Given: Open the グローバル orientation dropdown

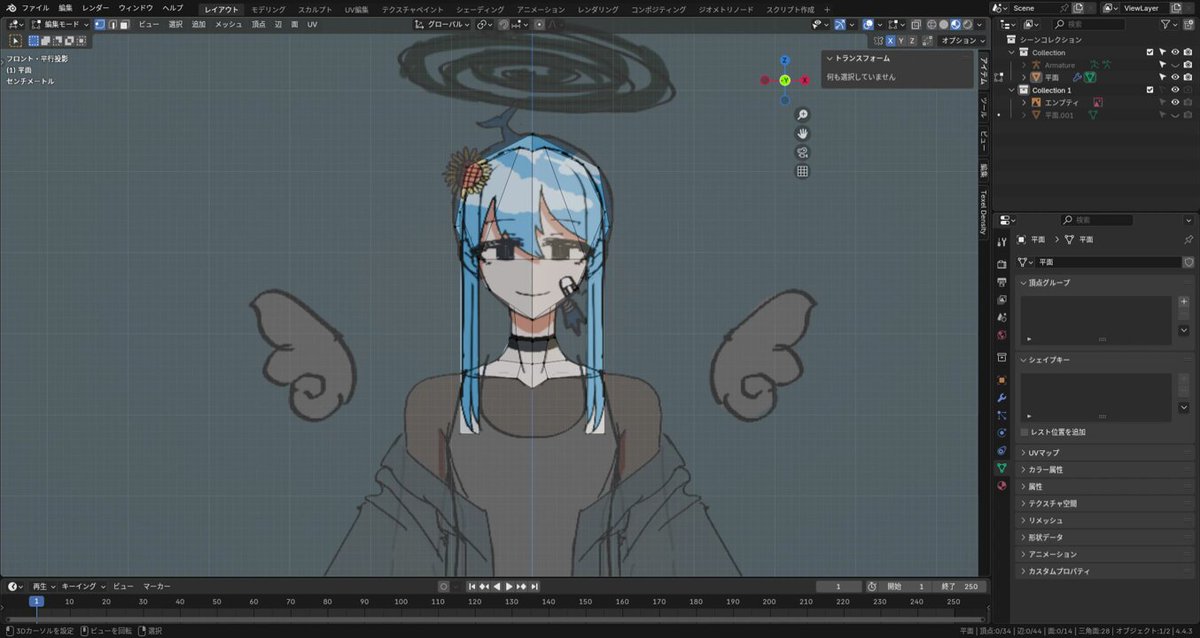Looking at the screenshot, I should [x=443, y=24].
